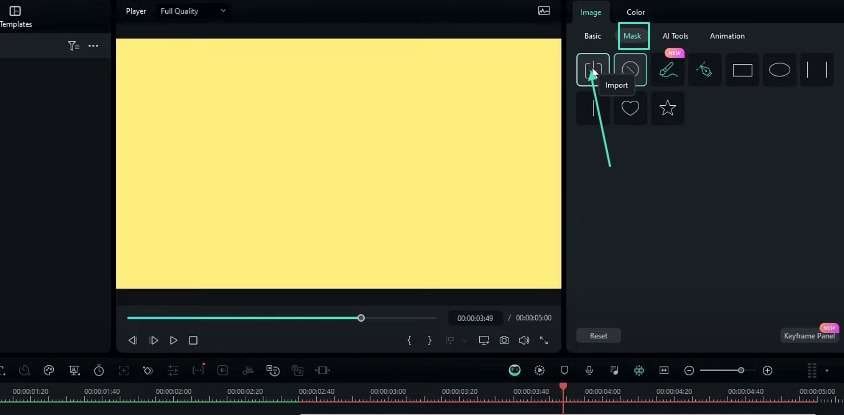Viewport: 844px width, 415px height.
Task: Click the tag icon in timeline toolbar
Action: (148, 370)
